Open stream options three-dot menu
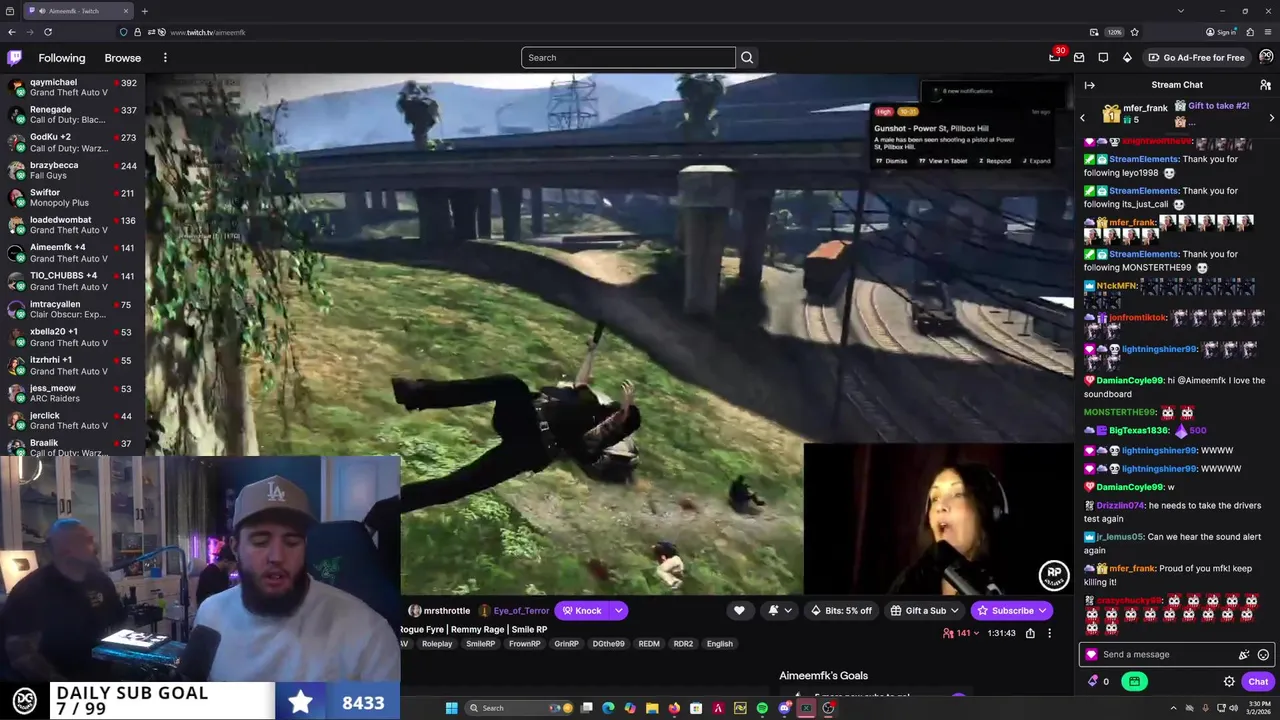 pyautogui.click(x=1049, y=633)
